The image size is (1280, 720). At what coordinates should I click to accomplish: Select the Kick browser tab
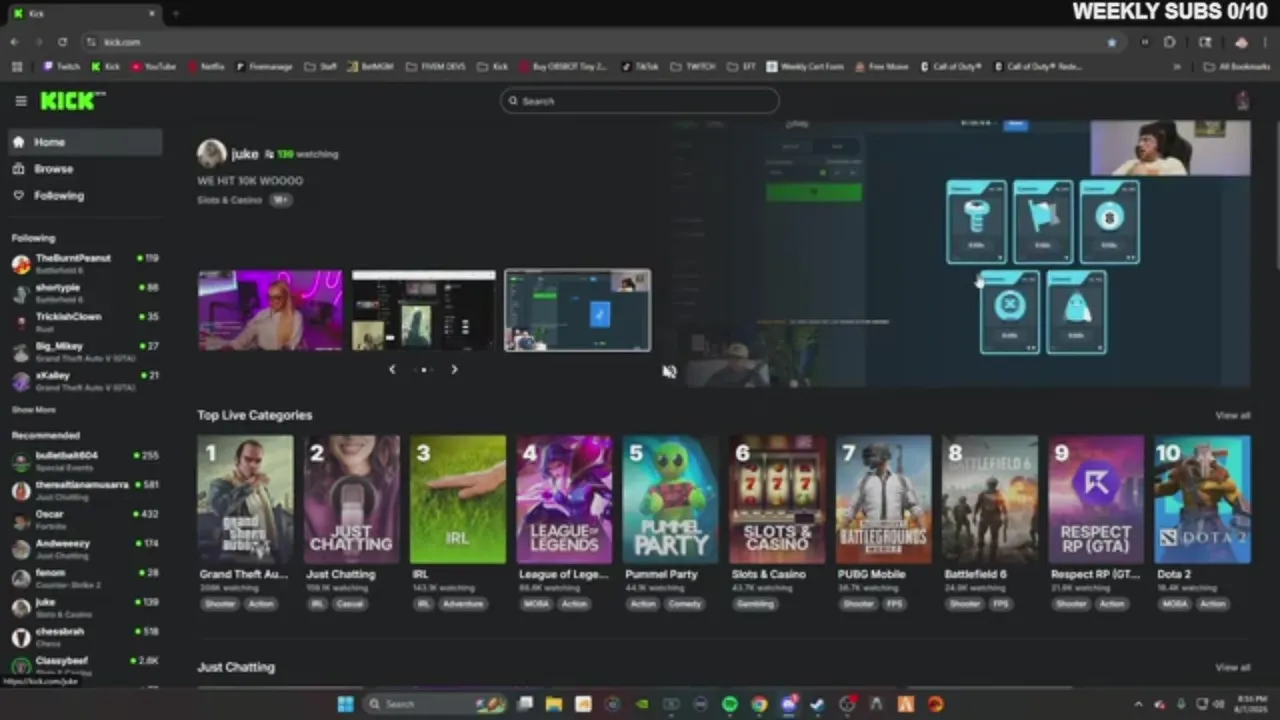[x=84, y=14]
